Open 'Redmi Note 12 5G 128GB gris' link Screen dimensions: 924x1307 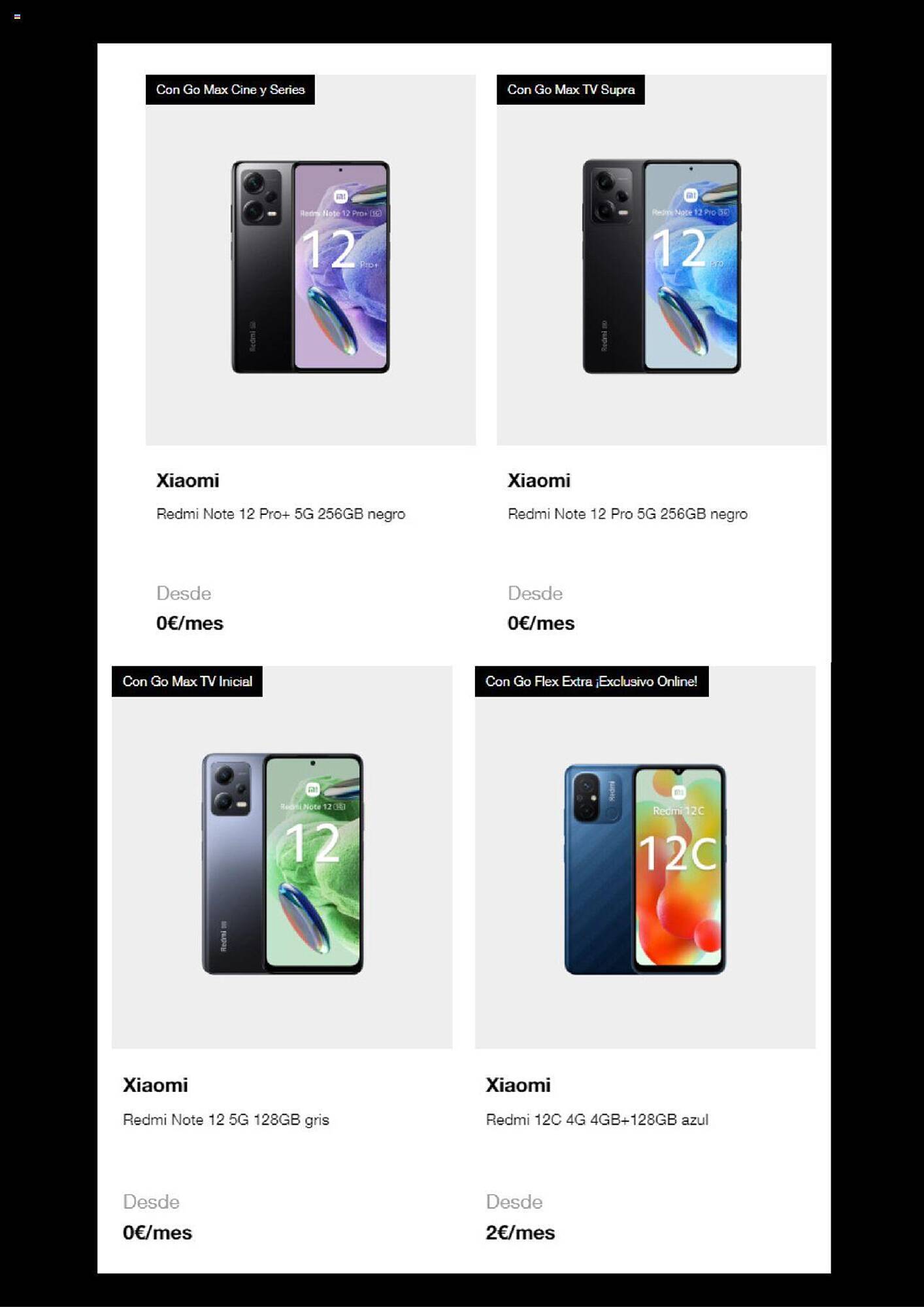click(x=225, y=1119)
